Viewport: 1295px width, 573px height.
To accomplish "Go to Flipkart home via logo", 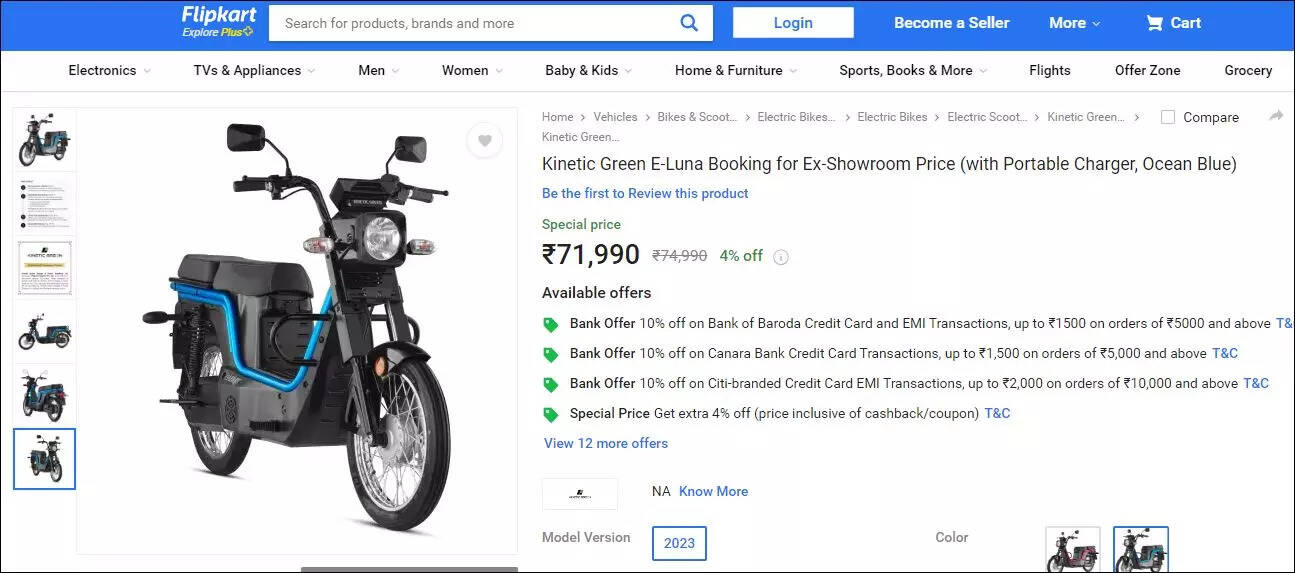I will pos(218,22).
